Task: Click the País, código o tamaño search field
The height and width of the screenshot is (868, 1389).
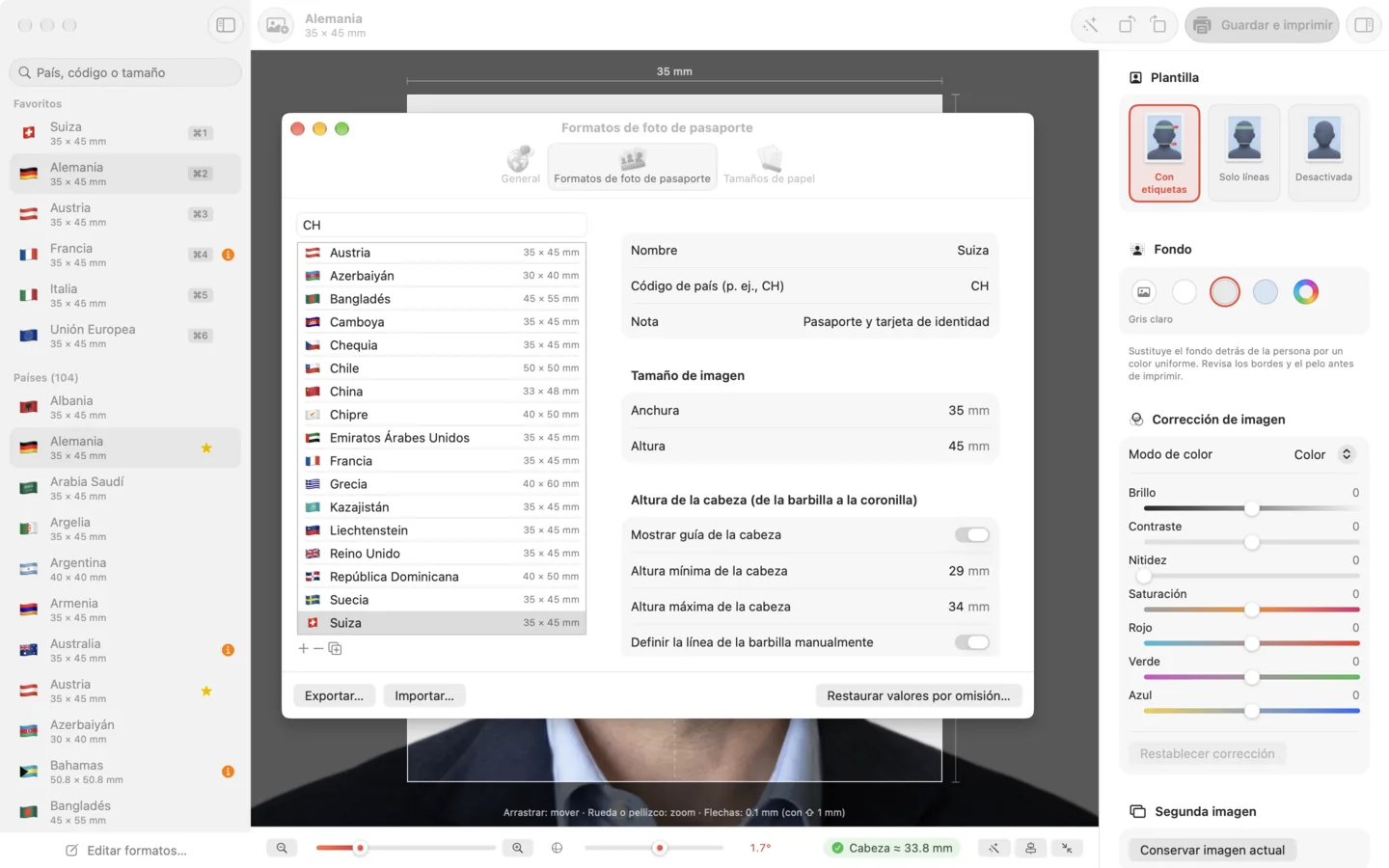Action: pos(125,72)
